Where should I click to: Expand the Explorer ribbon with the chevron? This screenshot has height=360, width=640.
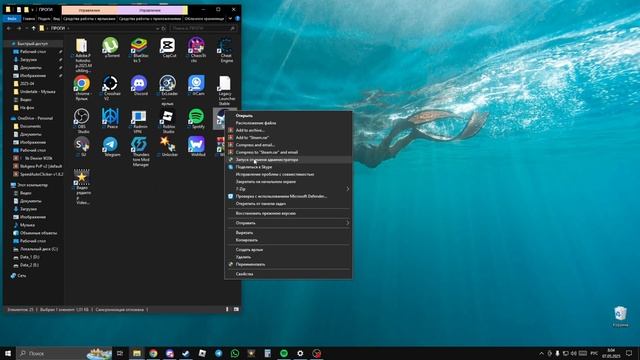[x=230, y=19]
